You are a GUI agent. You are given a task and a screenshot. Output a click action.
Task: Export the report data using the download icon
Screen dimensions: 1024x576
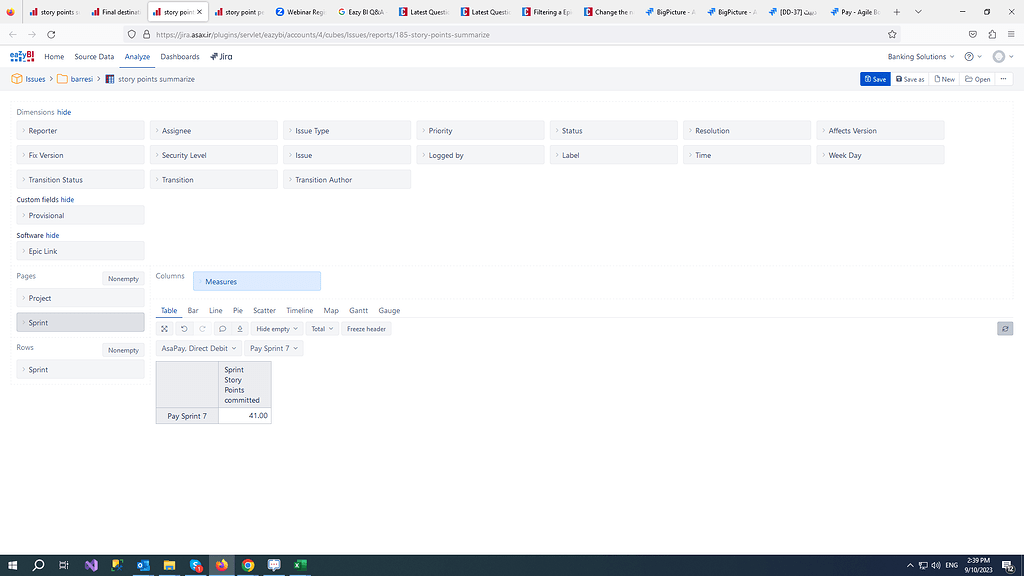[x=239, y=328]
